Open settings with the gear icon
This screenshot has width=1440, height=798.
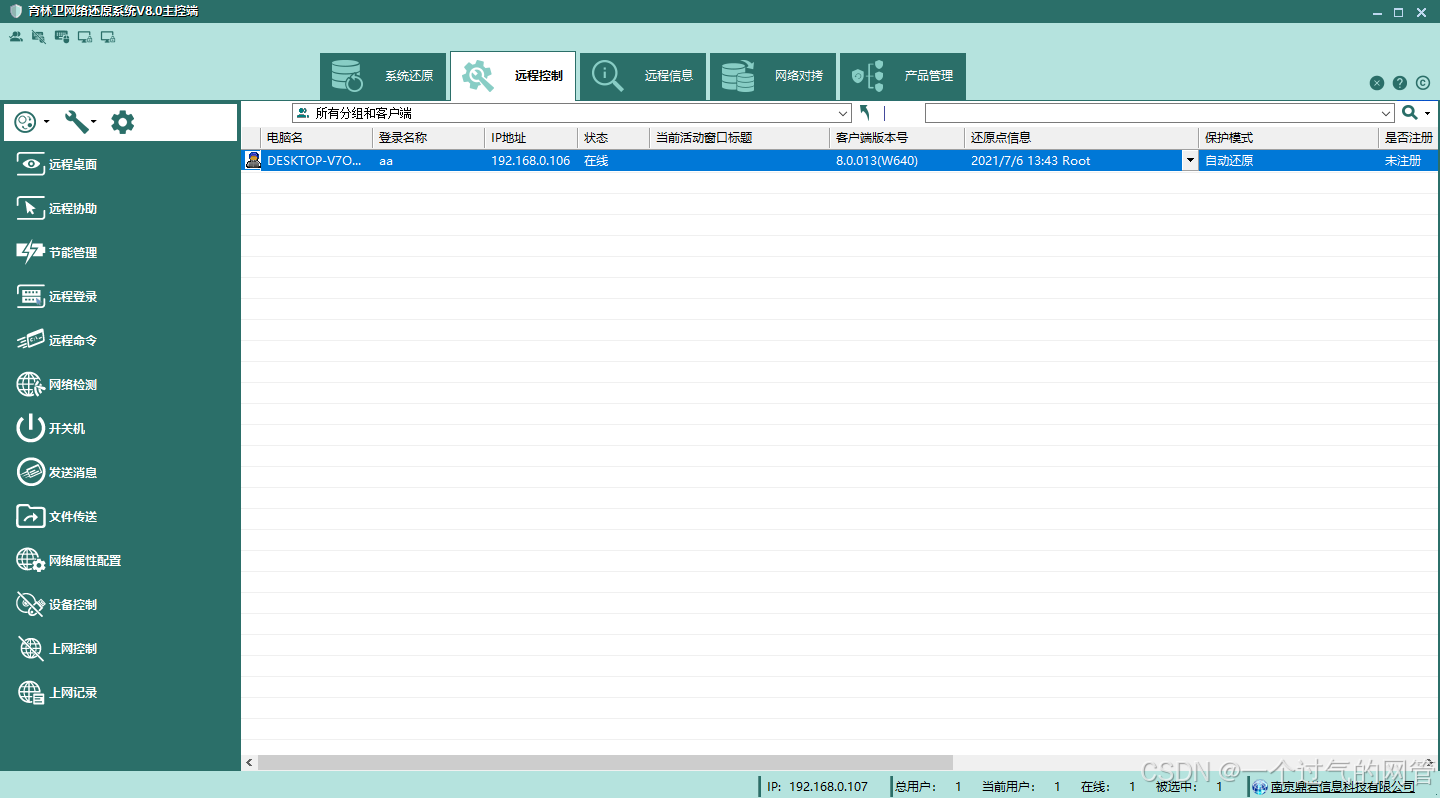tap(122, 122)
